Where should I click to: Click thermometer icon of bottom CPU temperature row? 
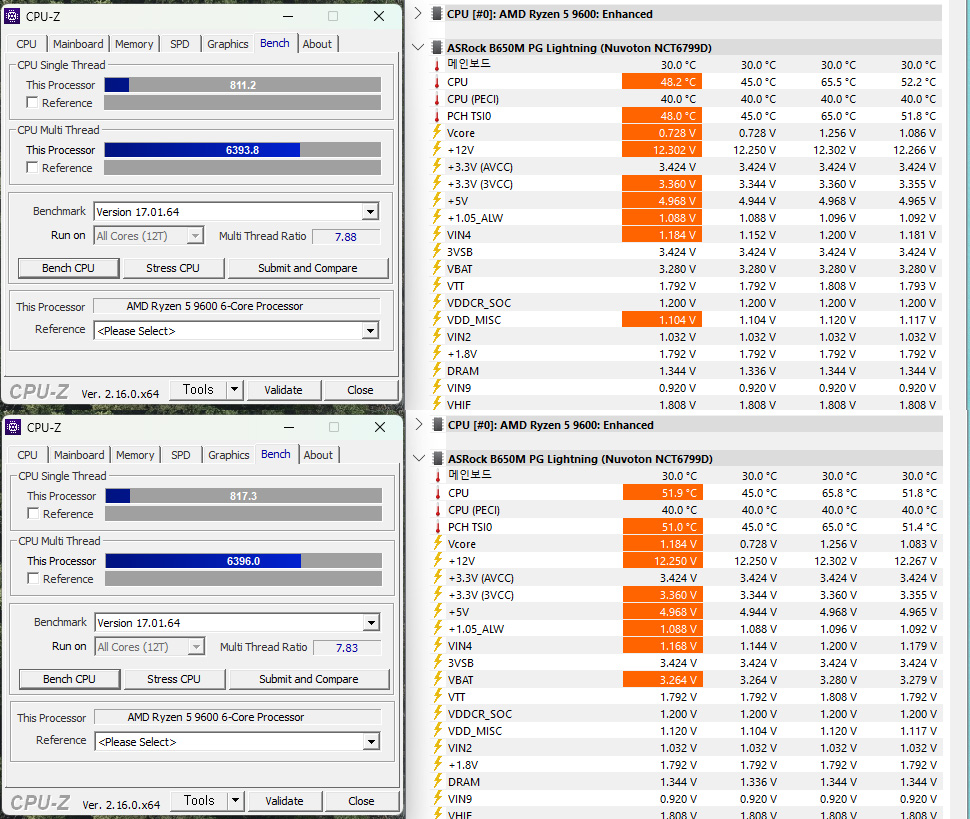(x=438, y=493)
